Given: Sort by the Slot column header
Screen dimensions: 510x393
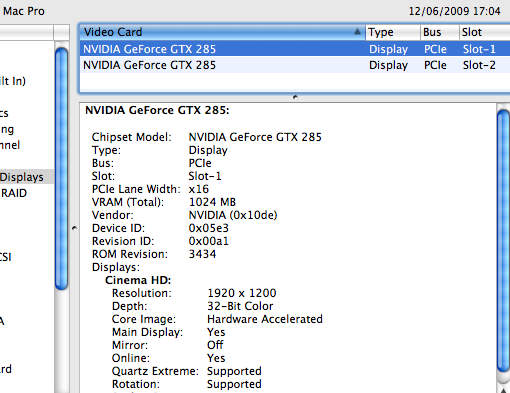Looking at the screenshot, I should (x=485, y=32).
